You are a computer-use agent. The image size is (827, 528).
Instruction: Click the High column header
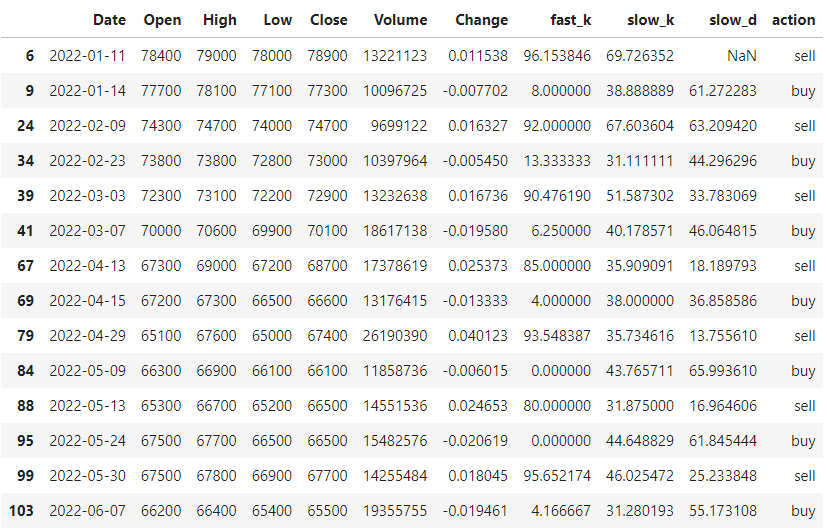click(220, 20)
